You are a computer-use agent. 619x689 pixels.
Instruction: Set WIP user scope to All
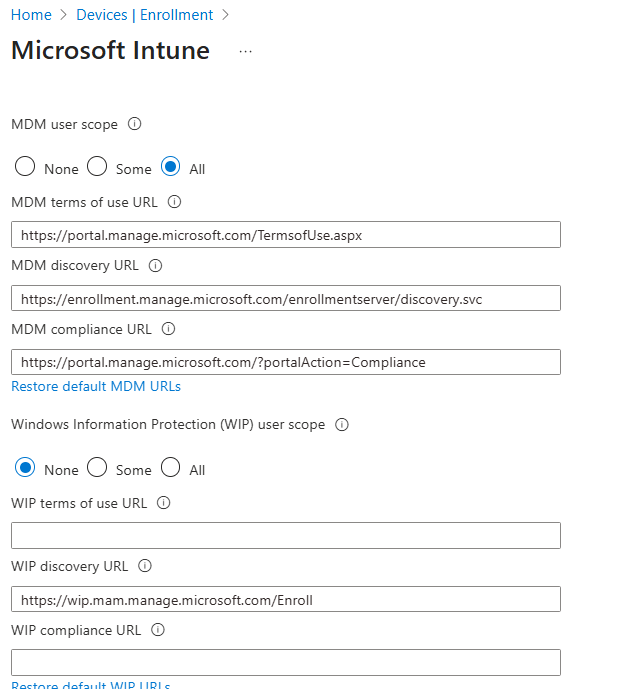[x=170, y=467]
